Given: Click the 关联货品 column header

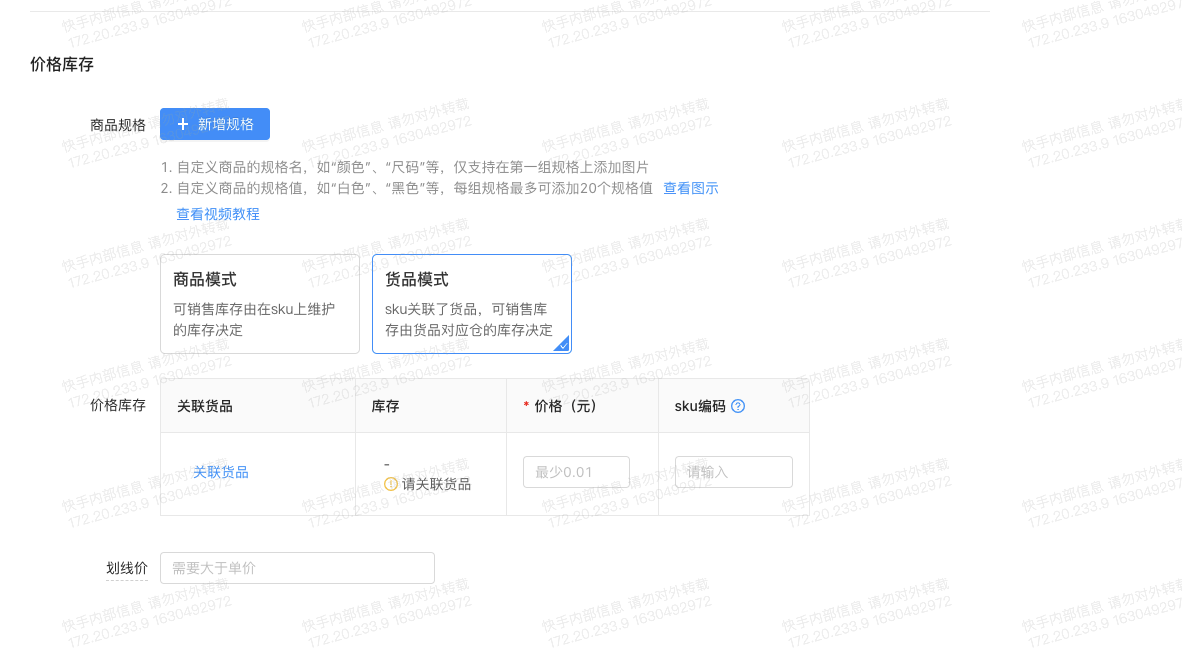Looking at the screenshot, I should pyautogui.click(x=205, y=406).
